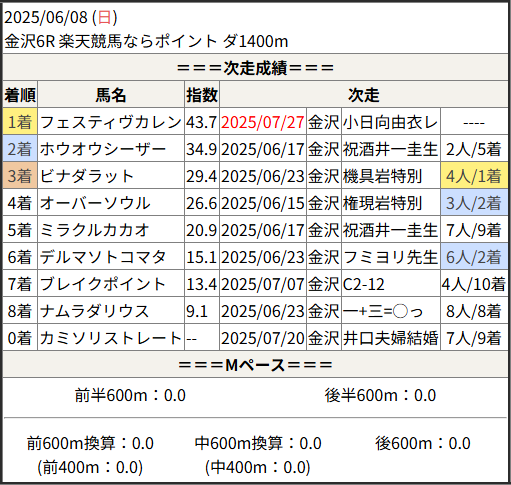Click the red date 2025/07/27

(x=263, y=122)
